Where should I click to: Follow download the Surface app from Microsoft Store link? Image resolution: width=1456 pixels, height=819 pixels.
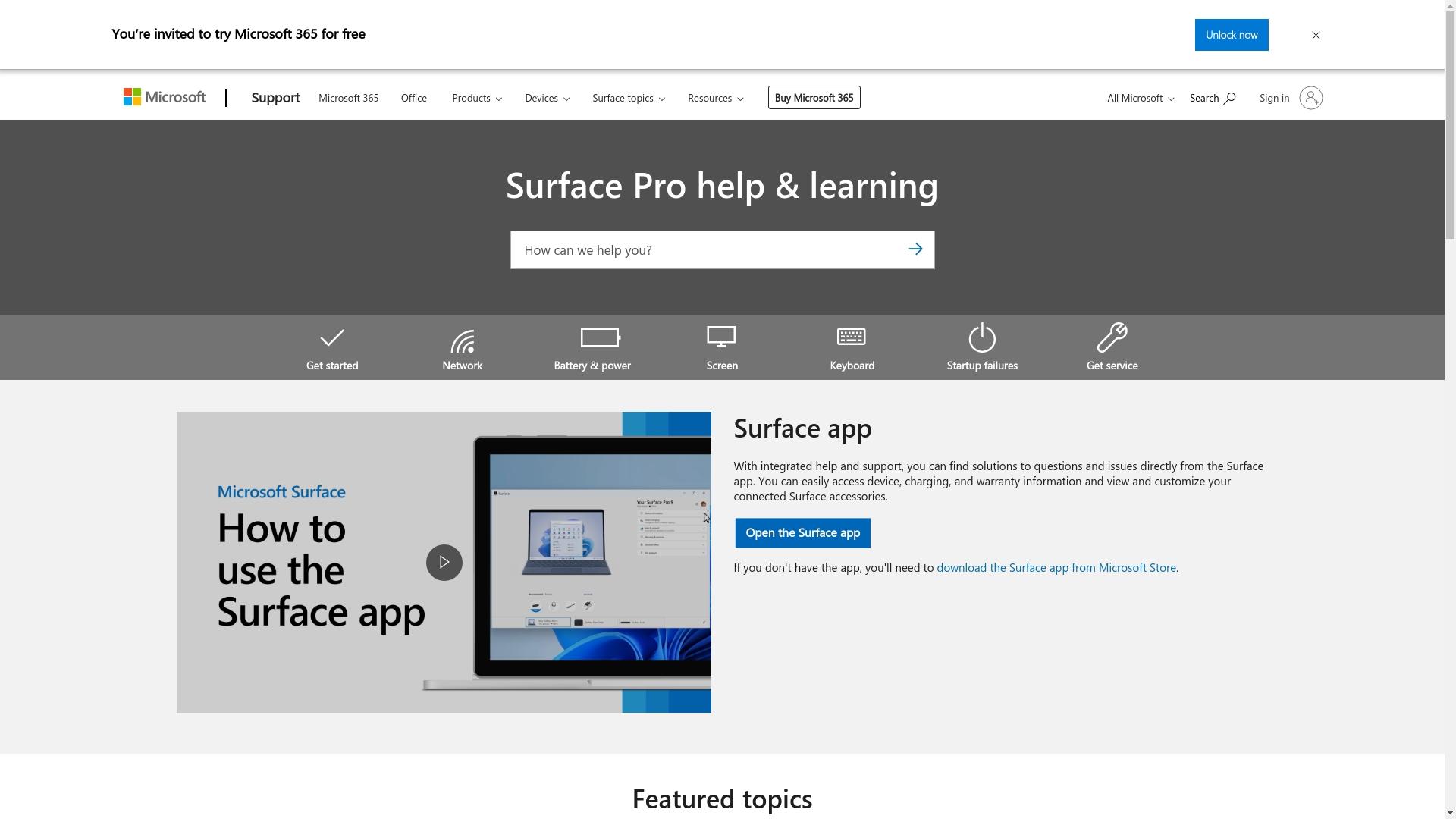point(1056,568)
